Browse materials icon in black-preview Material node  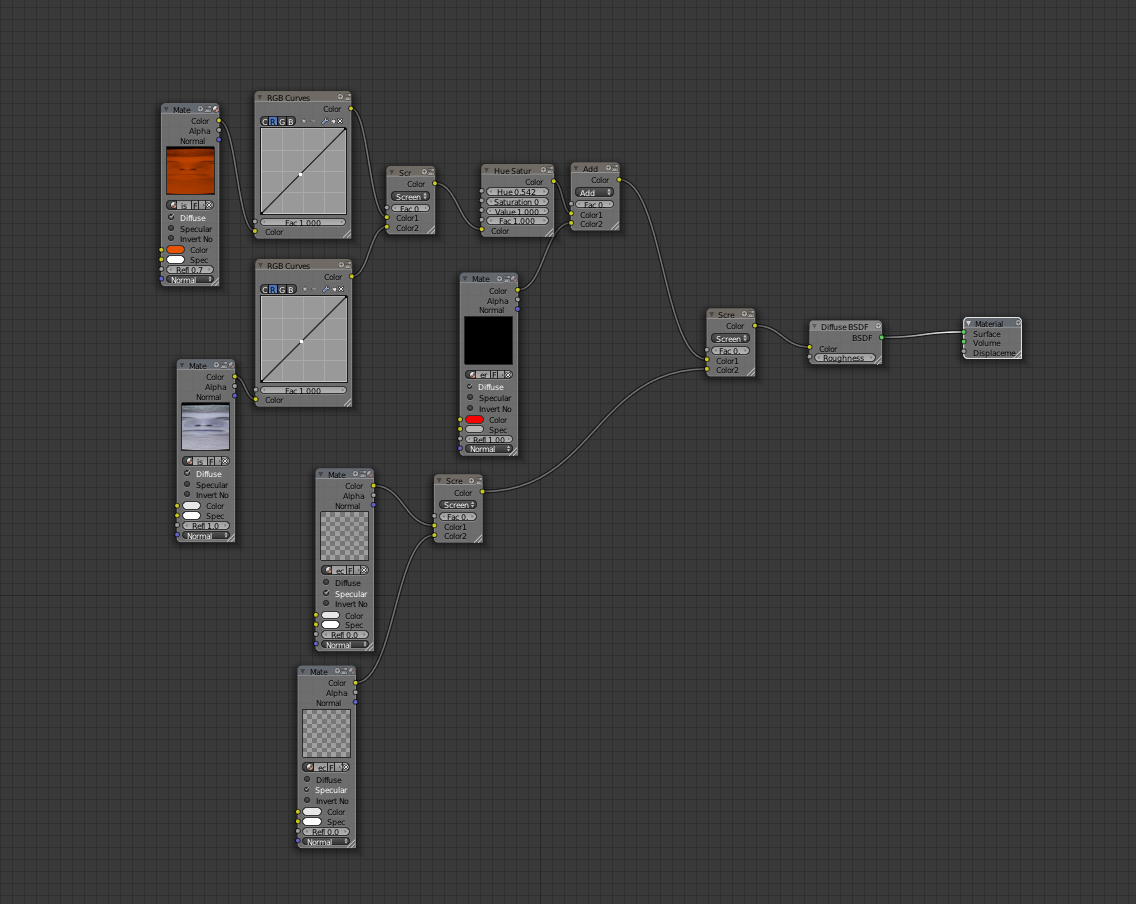(x=472, y=374)
